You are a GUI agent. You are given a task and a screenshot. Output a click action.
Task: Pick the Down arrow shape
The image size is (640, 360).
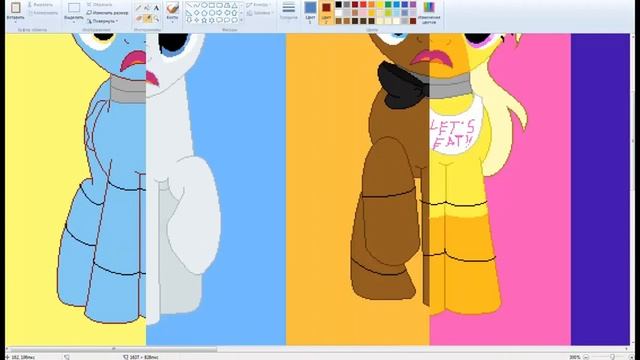coord(190,20)
